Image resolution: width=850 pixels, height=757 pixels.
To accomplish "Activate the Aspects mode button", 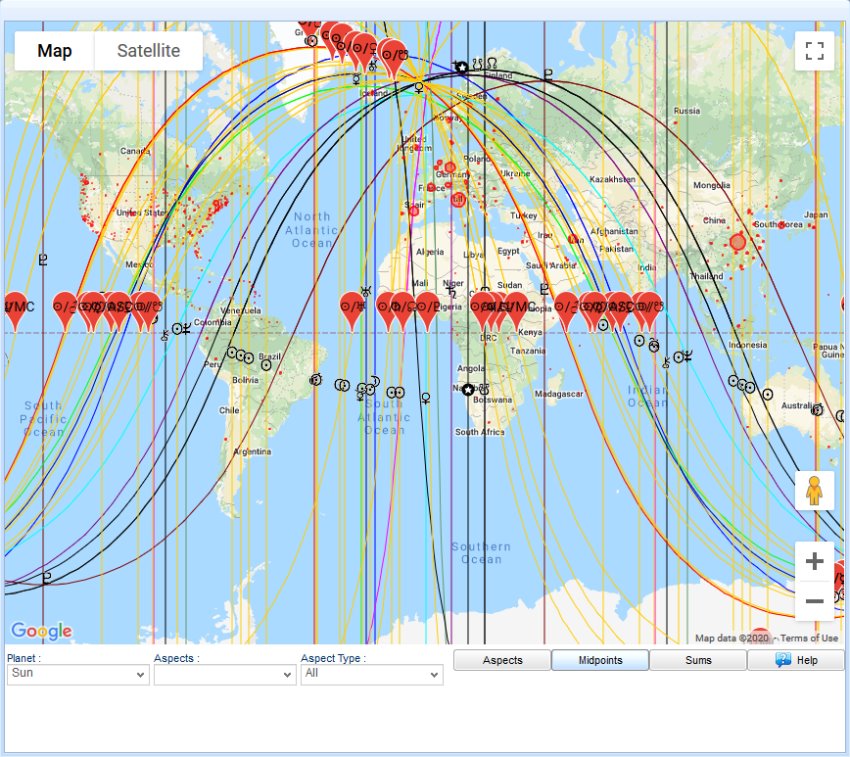I will (500, 660).
